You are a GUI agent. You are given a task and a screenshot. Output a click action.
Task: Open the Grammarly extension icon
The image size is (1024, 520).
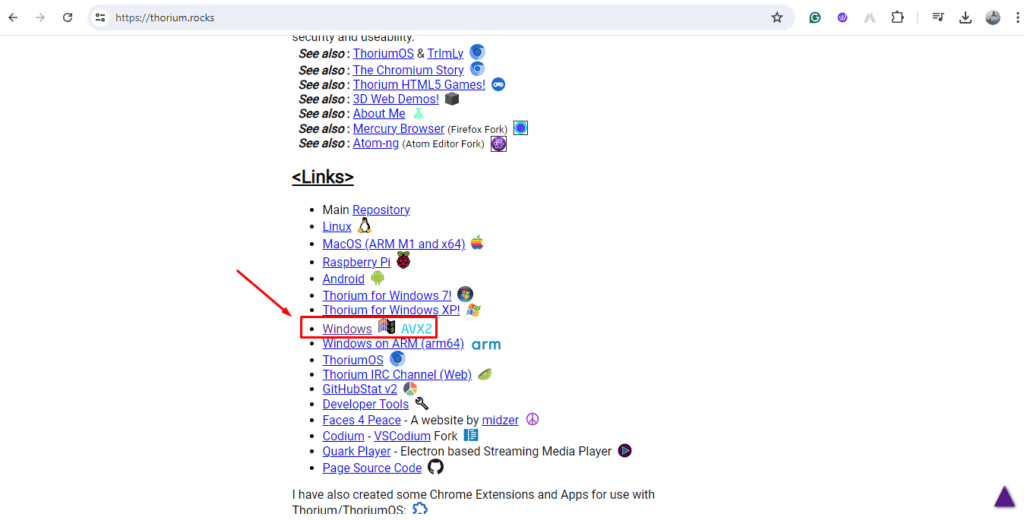[814, 18]
